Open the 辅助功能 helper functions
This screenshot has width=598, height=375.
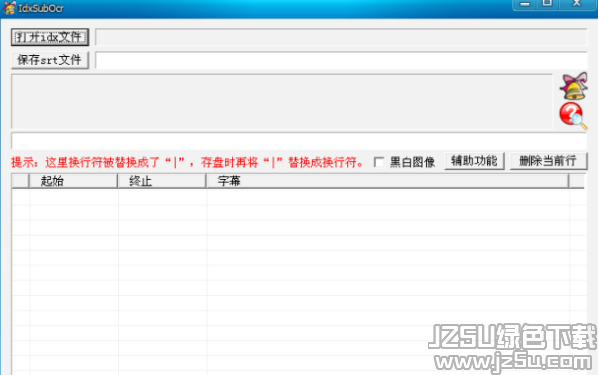click(x=474, y=161)
